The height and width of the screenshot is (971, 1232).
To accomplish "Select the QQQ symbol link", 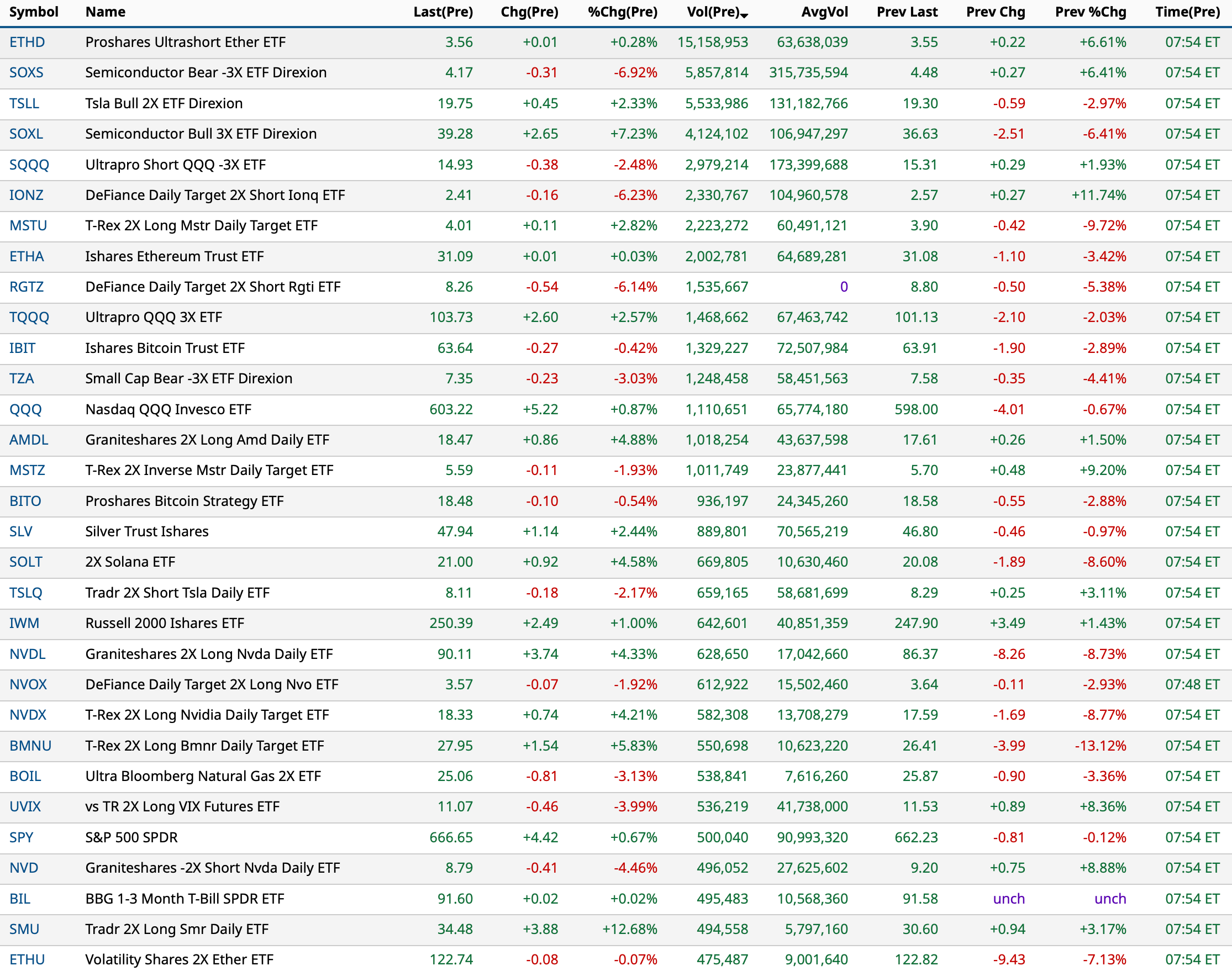I will tap(25, 409).
